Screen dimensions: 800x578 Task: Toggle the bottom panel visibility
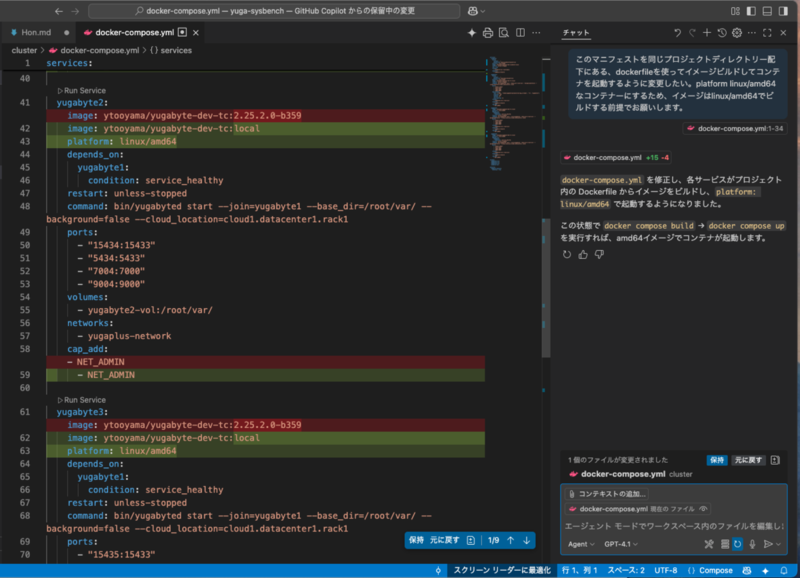[767, 11]
